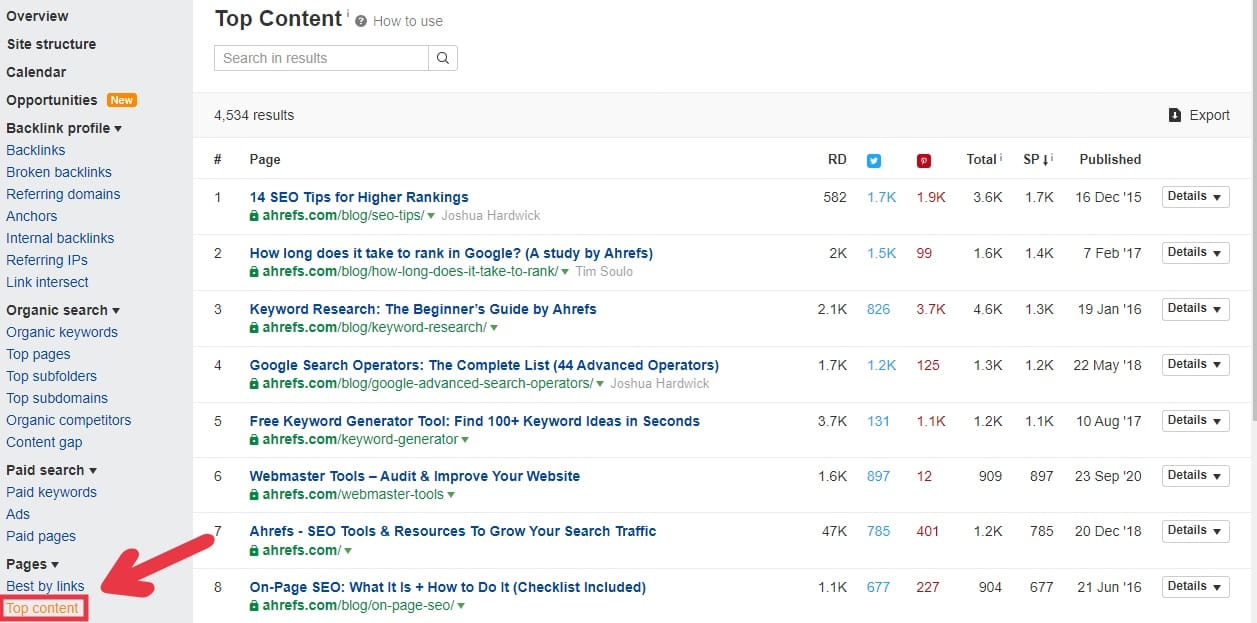Open Top subdomains report

57,398
